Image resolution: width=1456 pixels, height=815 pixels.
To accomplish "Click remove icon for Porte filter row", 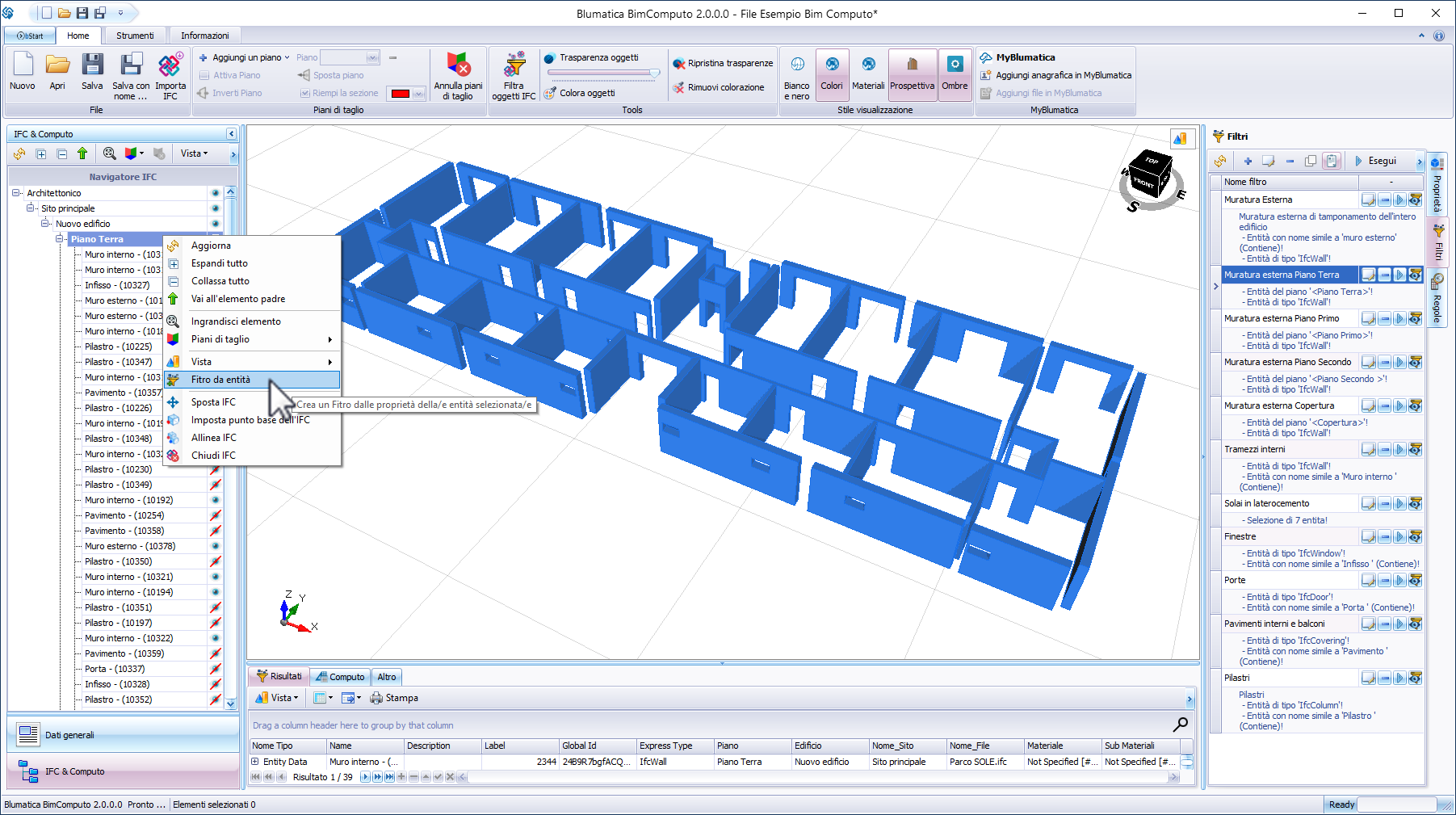I will 1385,580.
